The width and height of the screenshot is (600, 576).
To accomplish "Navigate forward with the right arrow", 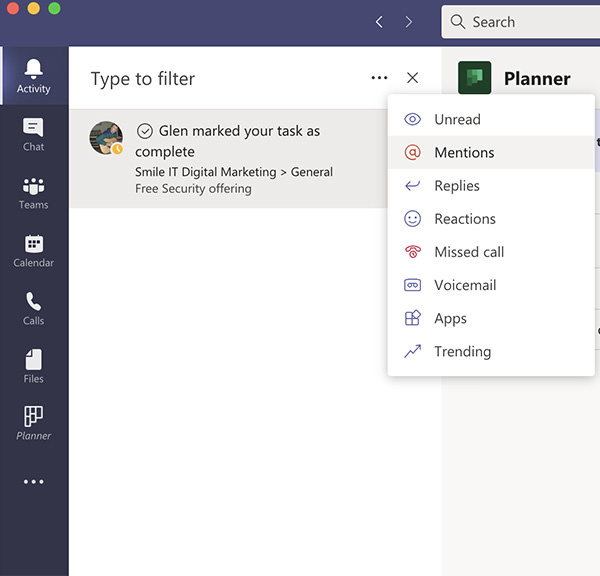I will (409, 22).
